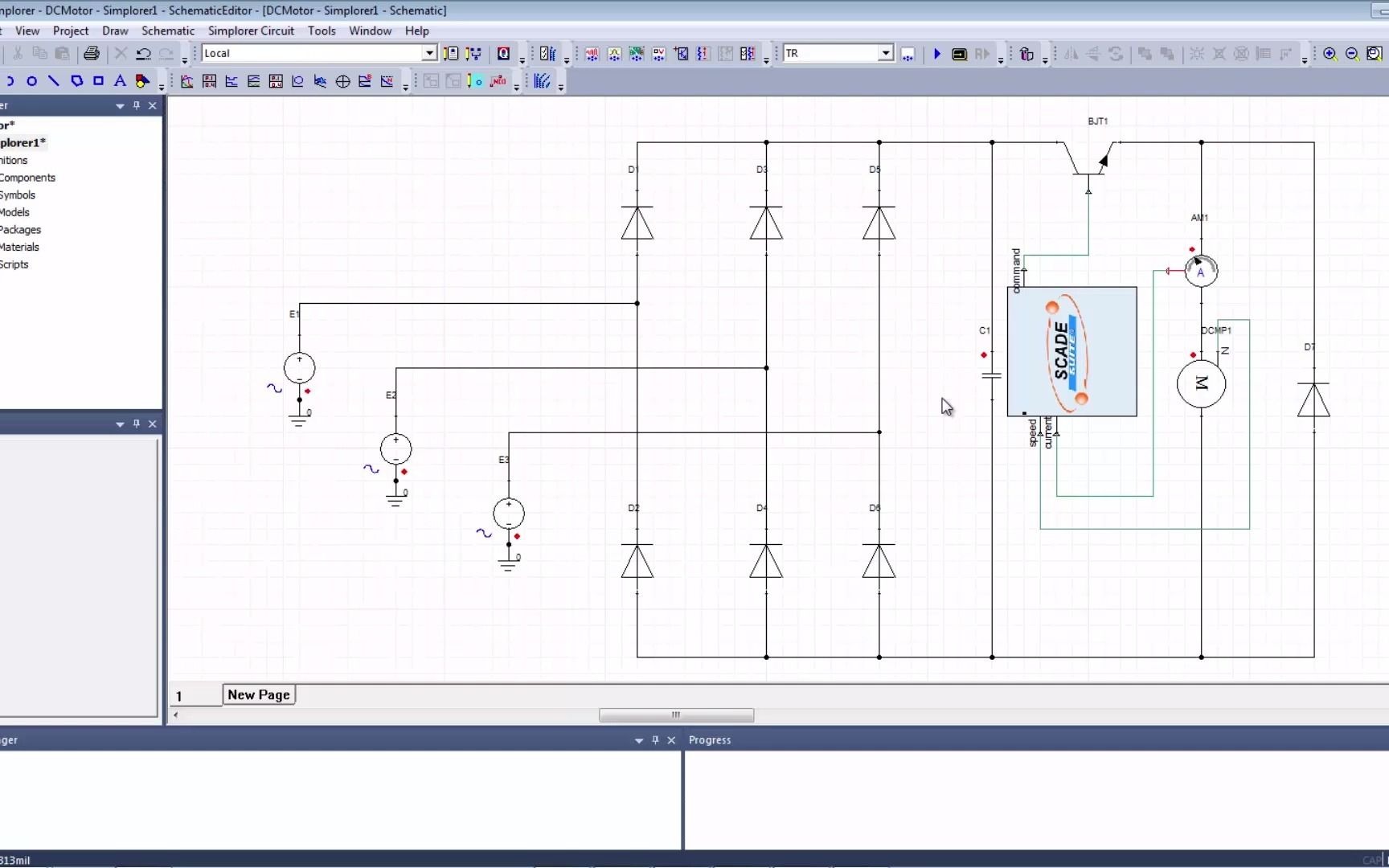This screenshot has height=868, width=1389.
Task: Run the simulation with the play button
Action: coord(936,53)
